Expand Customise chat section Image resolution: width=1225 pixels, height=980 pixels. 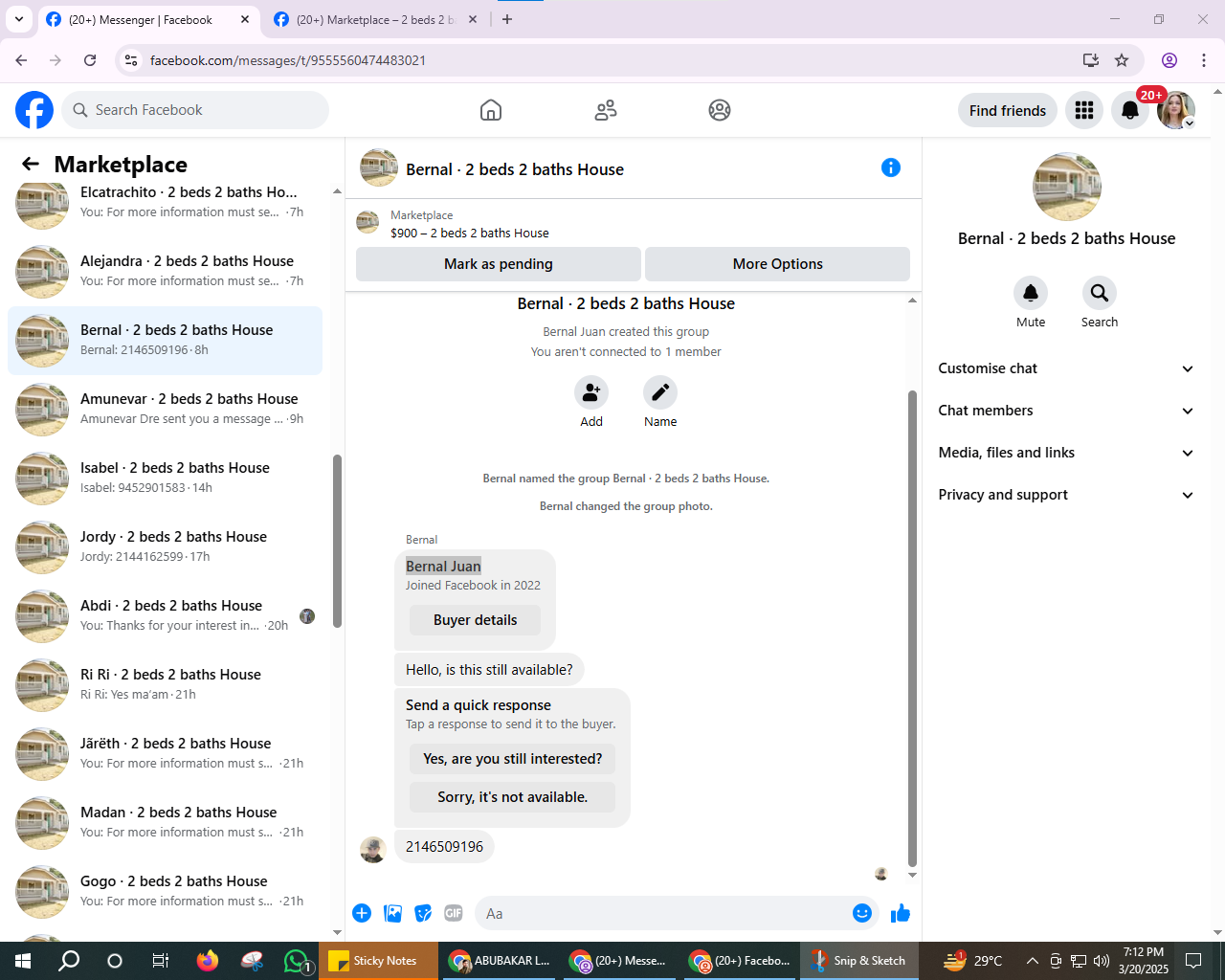[x=1066, y=368]
